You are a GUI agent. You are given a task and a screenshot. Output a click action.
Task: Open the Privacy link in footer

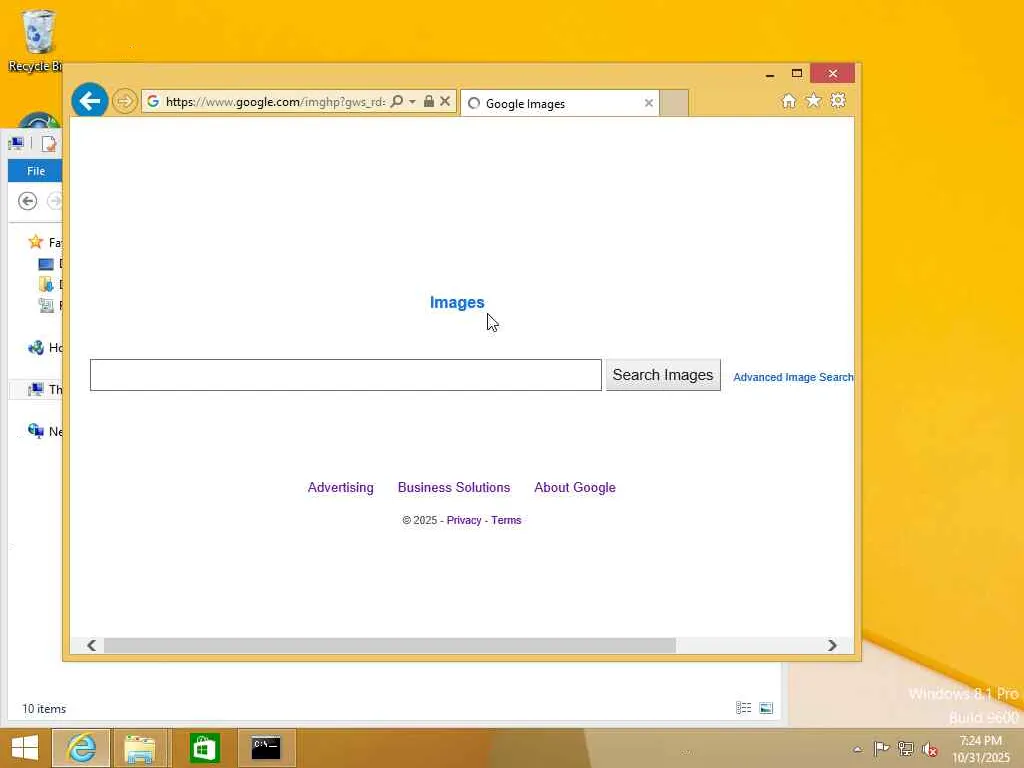pos(464,520)
